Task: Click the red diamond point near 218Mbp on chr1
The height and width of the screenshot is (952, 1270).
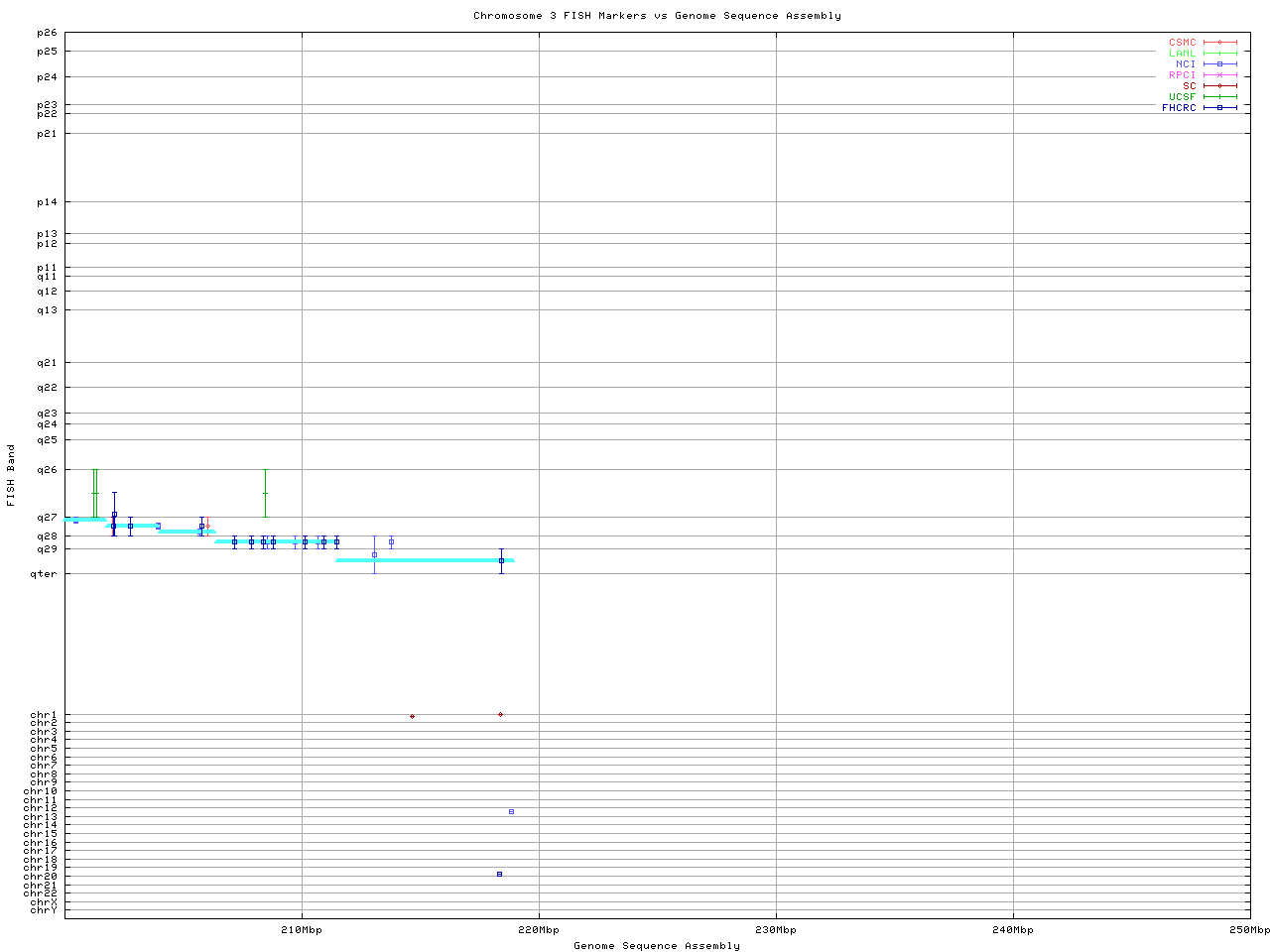Action: [500, 714]
